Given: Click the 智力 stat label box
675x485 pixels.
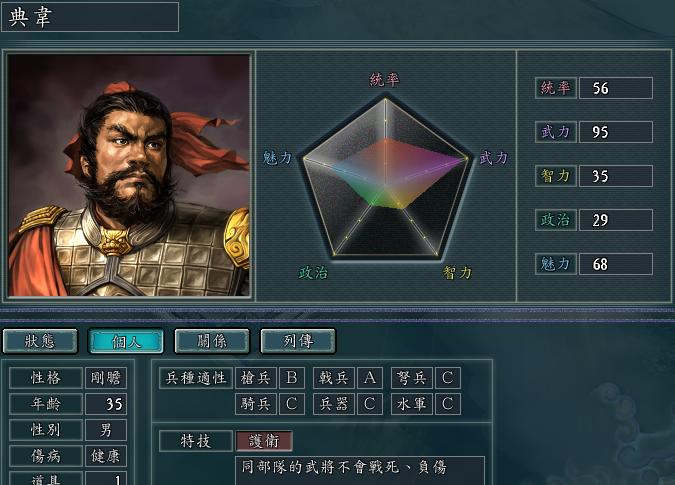Looking at the screenshot, I should tap(555, 176).
